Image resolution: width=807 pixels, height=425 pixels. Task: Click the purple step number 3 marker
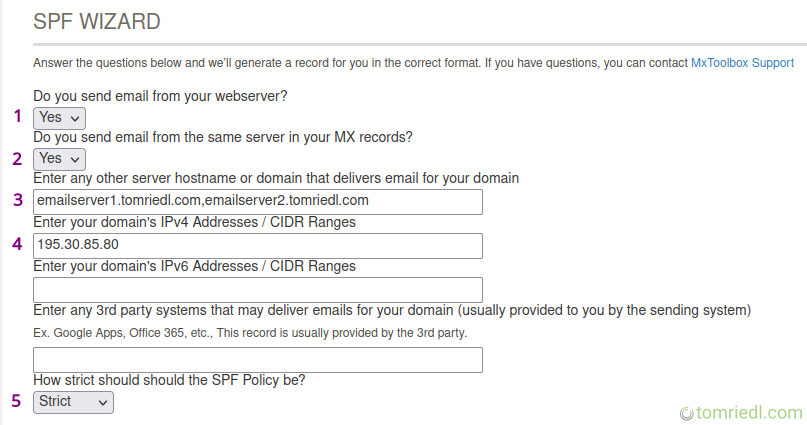(17, 199)
